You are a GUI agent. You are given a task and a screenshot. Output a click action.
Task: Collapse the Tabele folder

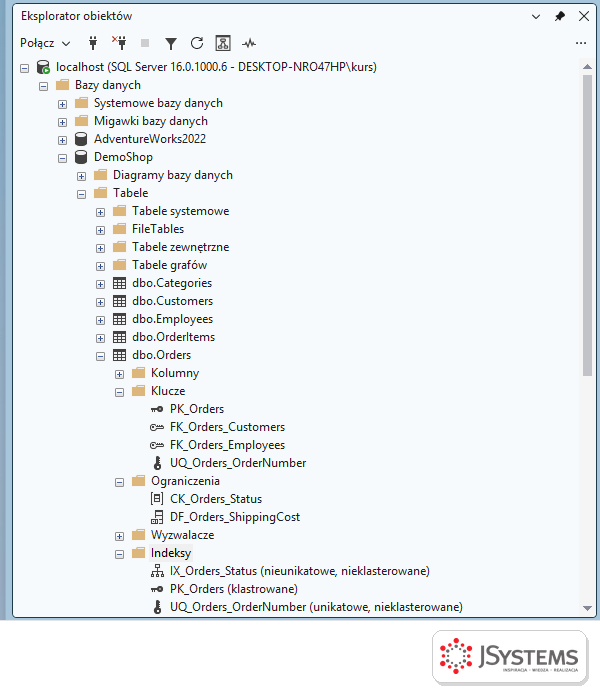click(x=81, y=194)
